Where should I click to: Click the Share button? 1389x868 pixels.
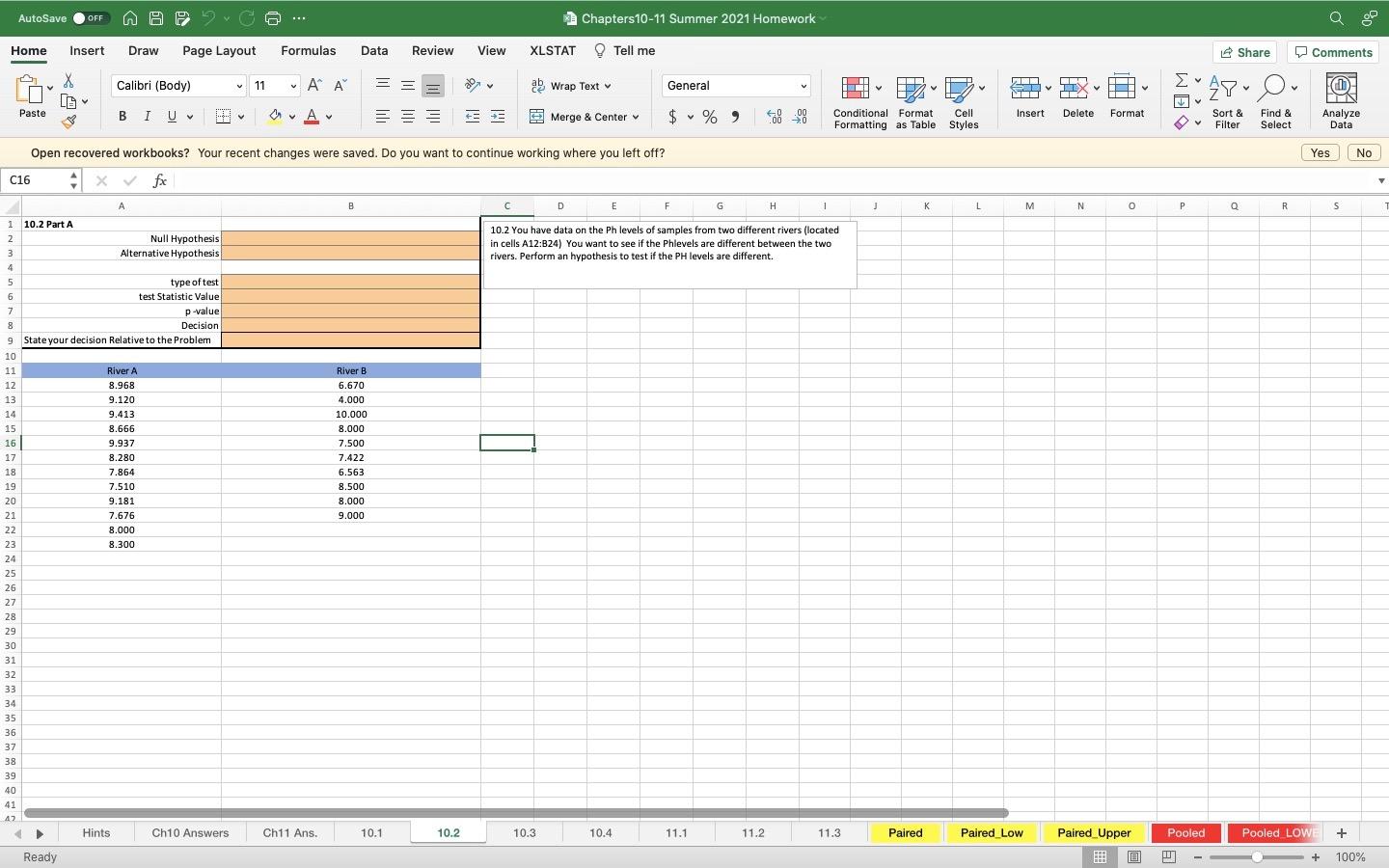click(x=1244, y=53)
